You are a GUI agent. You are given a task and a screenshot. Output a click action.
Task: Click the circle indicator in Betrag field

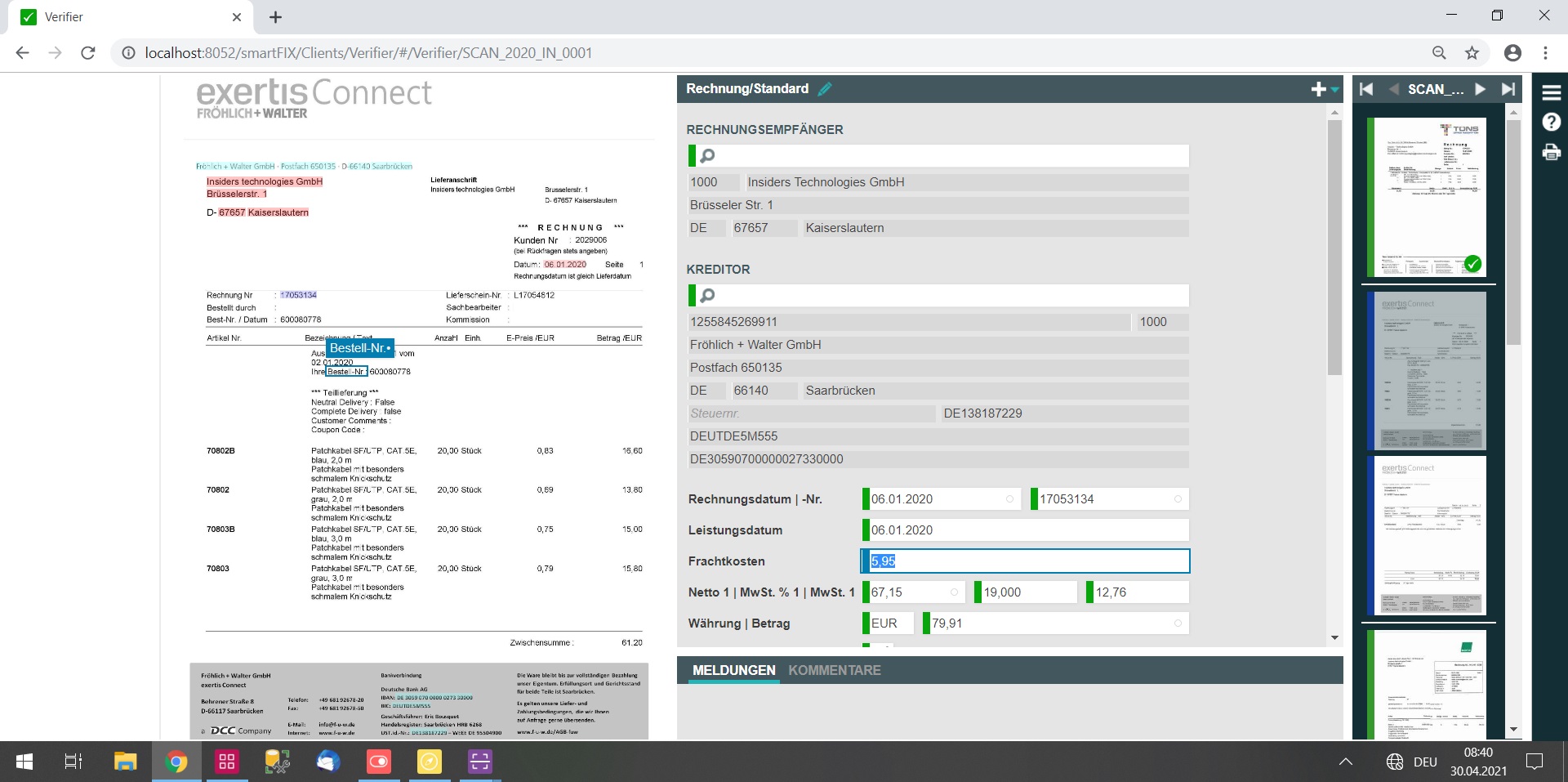1178,623
